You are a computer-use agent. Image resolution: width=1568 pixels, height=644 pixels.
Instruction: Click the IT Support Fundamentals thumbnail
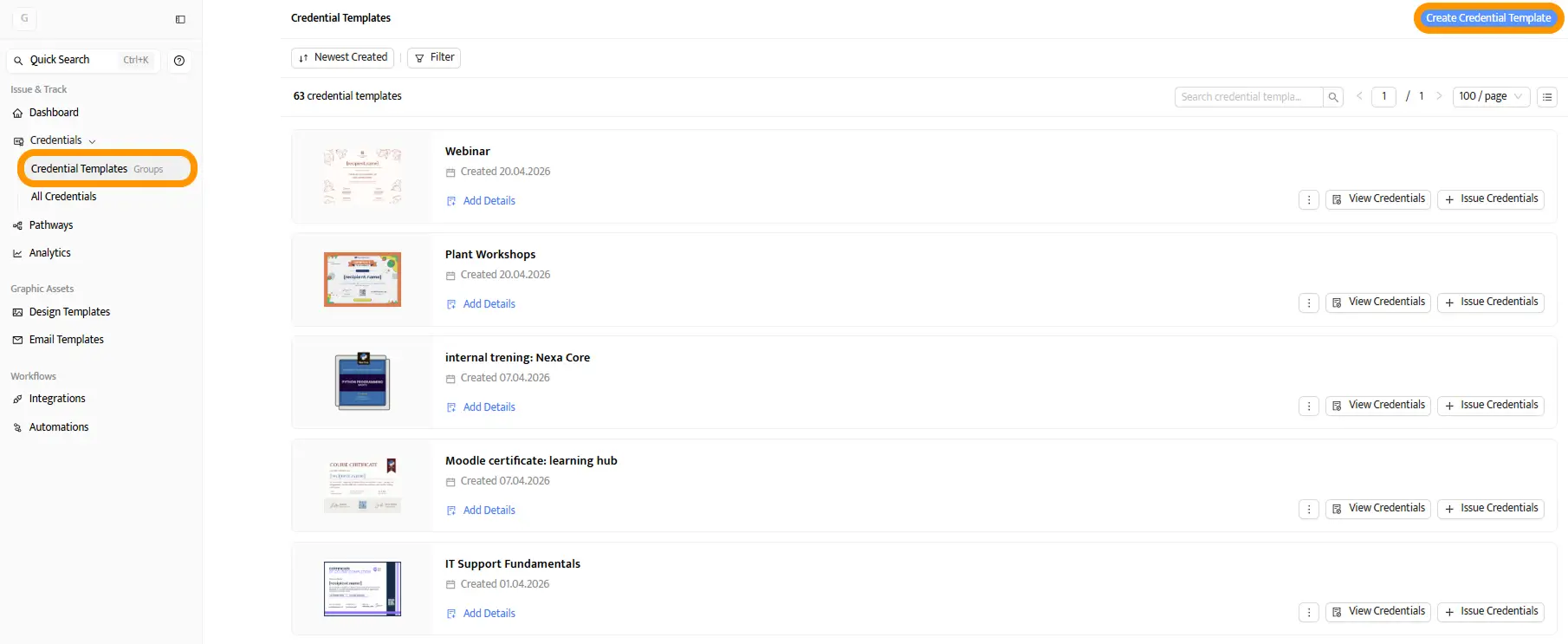[362, 589]
